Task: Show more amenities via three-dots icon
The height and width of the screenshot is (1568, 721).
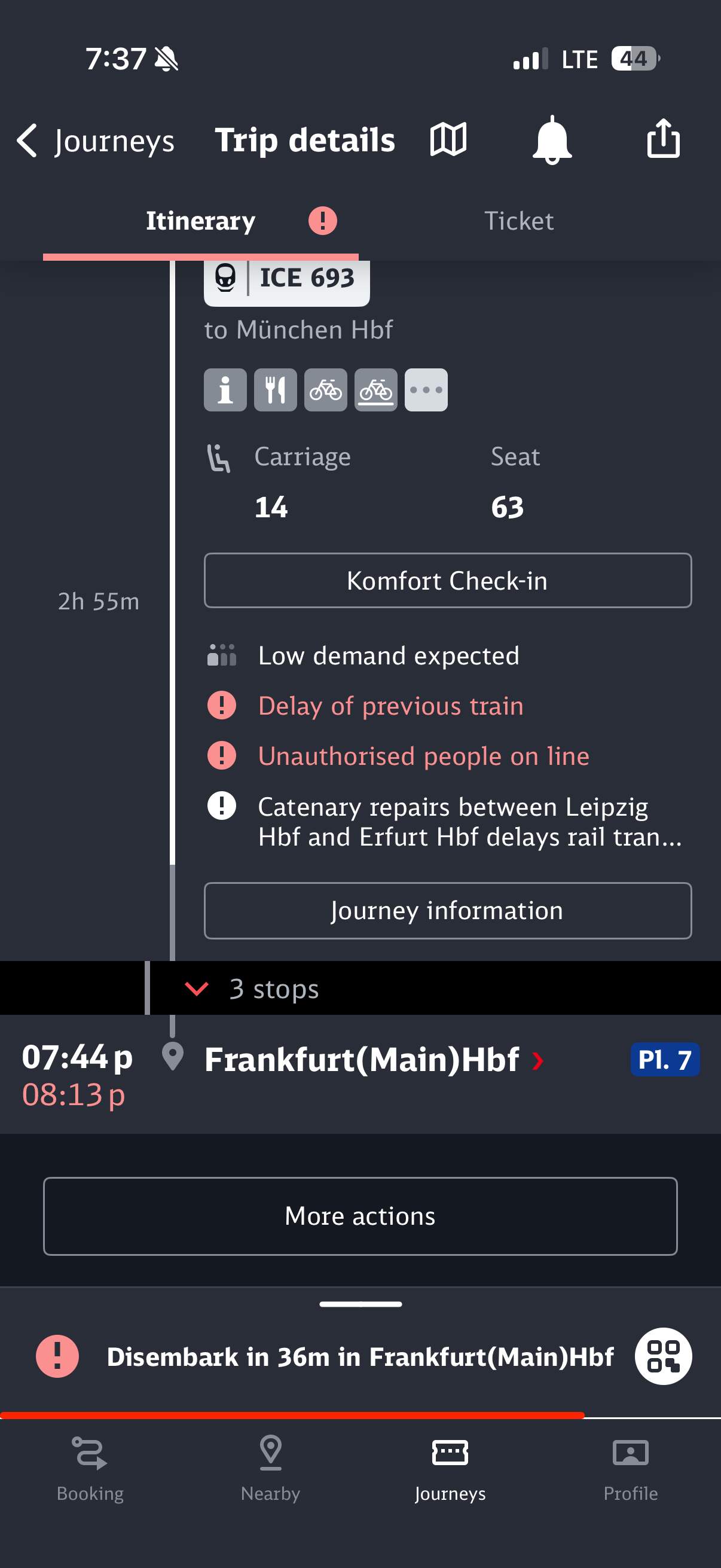Action: [x=426, y=389]
